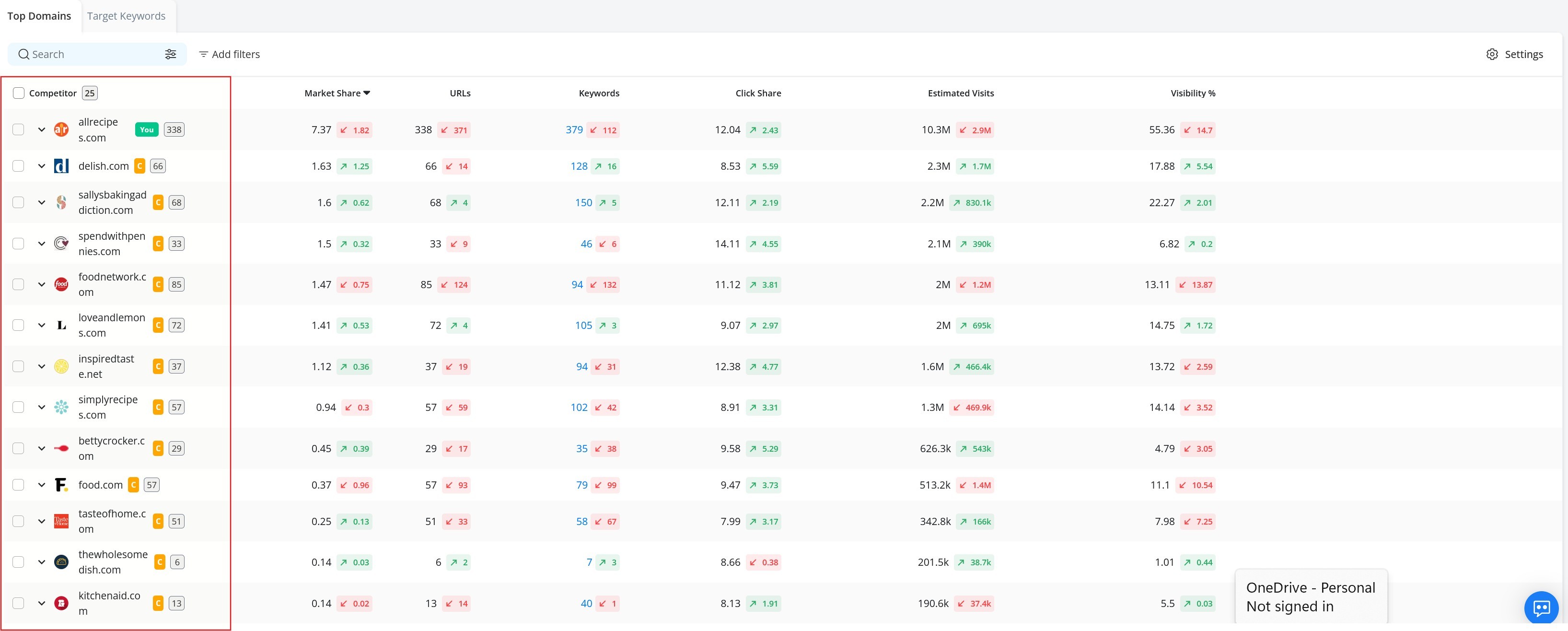Sort by the Visibility % column header
The image size is (1568, 631).
1193,93
